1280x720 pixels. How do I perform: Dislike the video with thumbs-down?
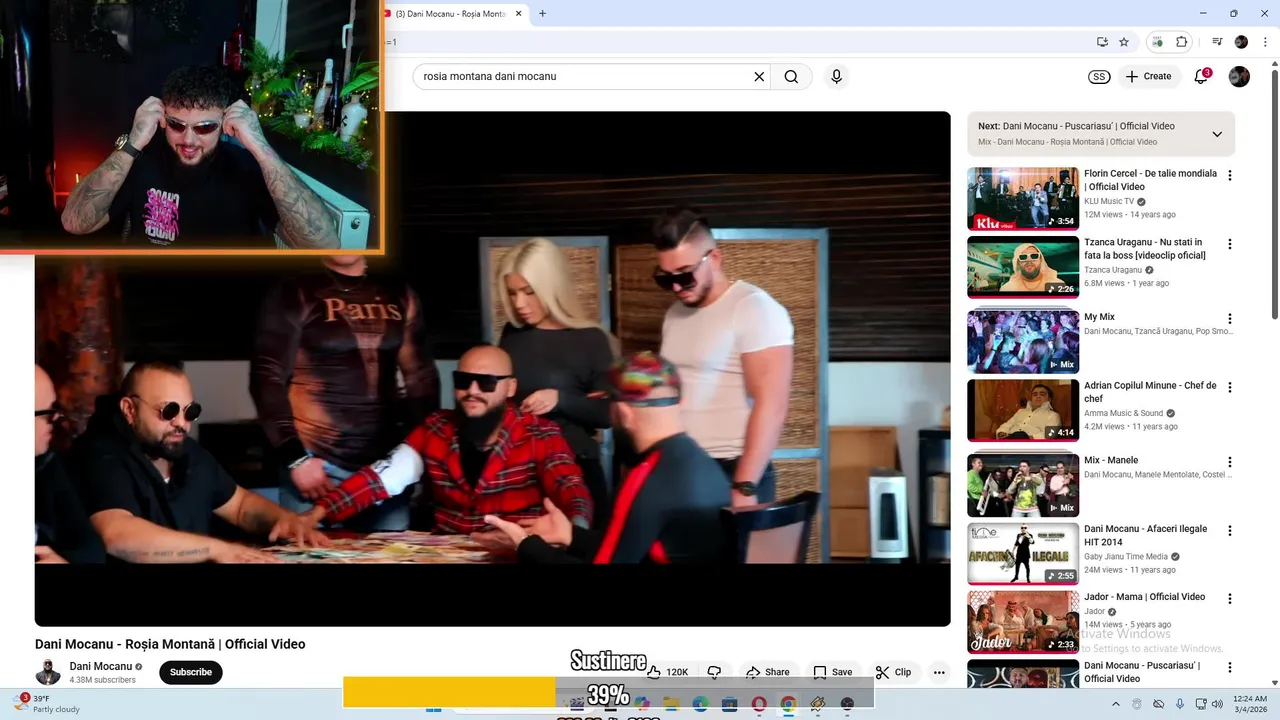click(x=714, y=672)
